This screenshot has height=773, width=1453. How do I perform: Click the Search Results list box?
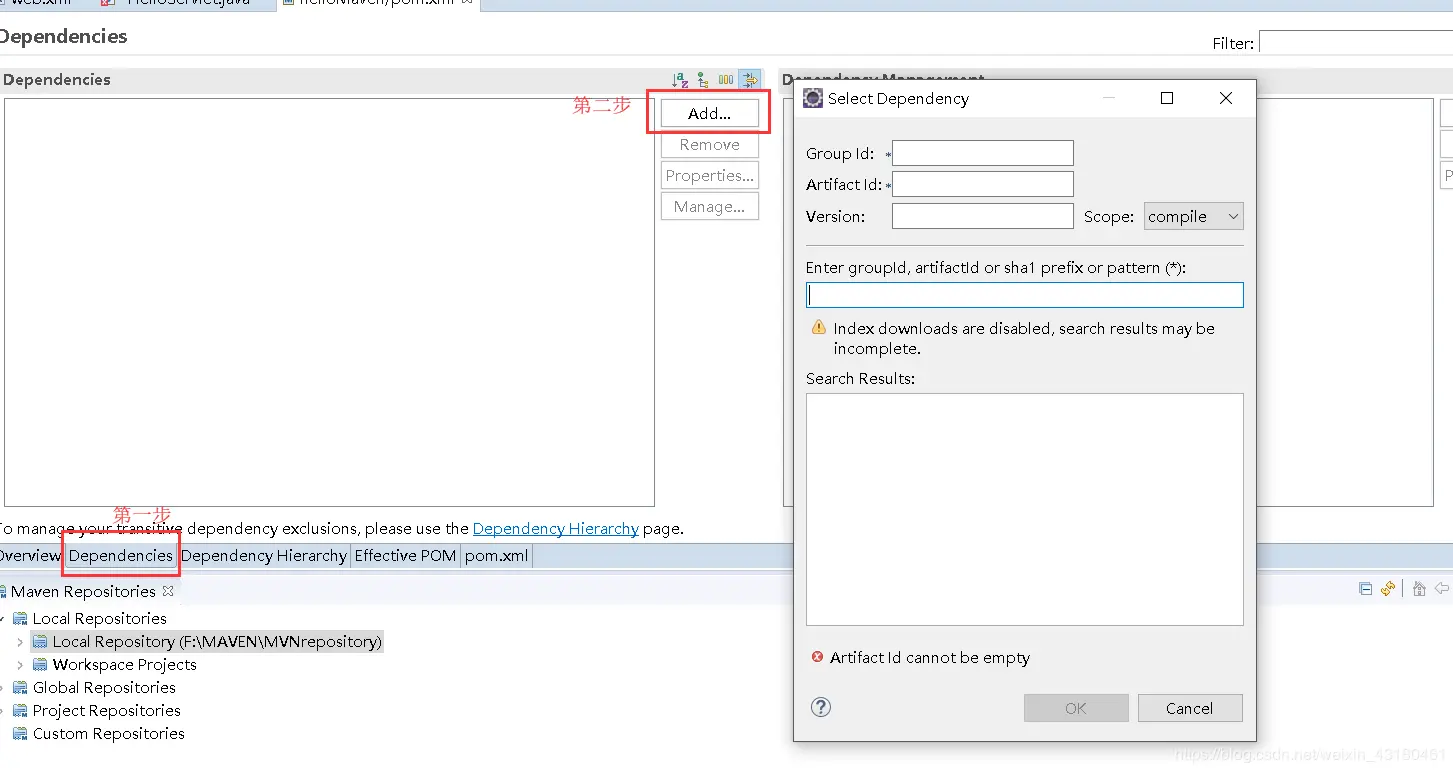[1025, 509]
